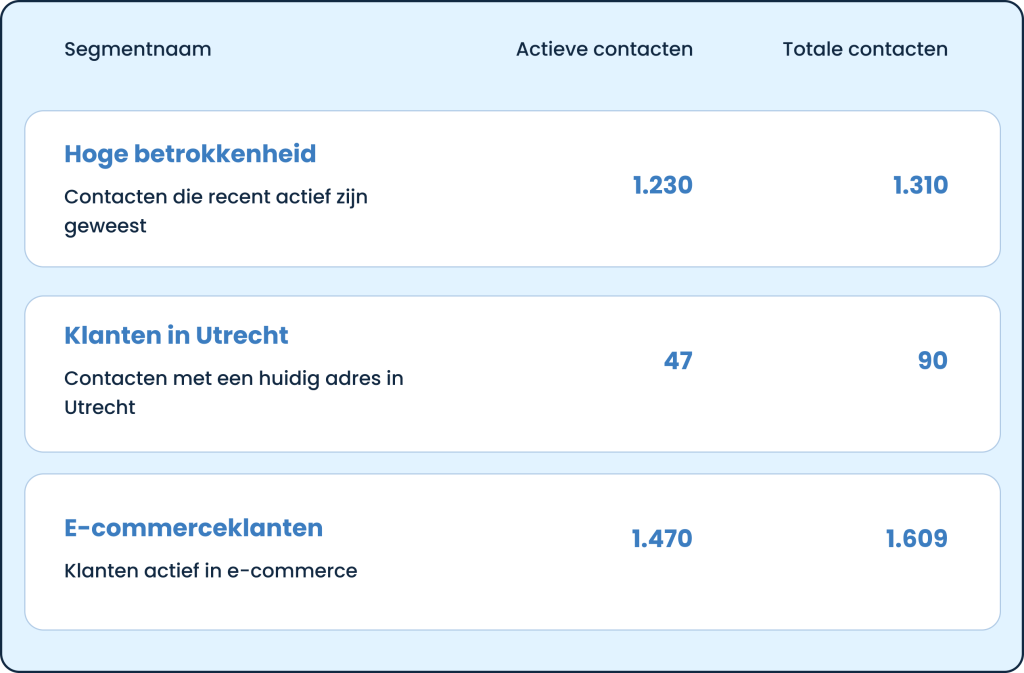This screenshot has height=673, width=1024.
Task: Sort by the Actieve contacten column header
Action: pos(604,49)
